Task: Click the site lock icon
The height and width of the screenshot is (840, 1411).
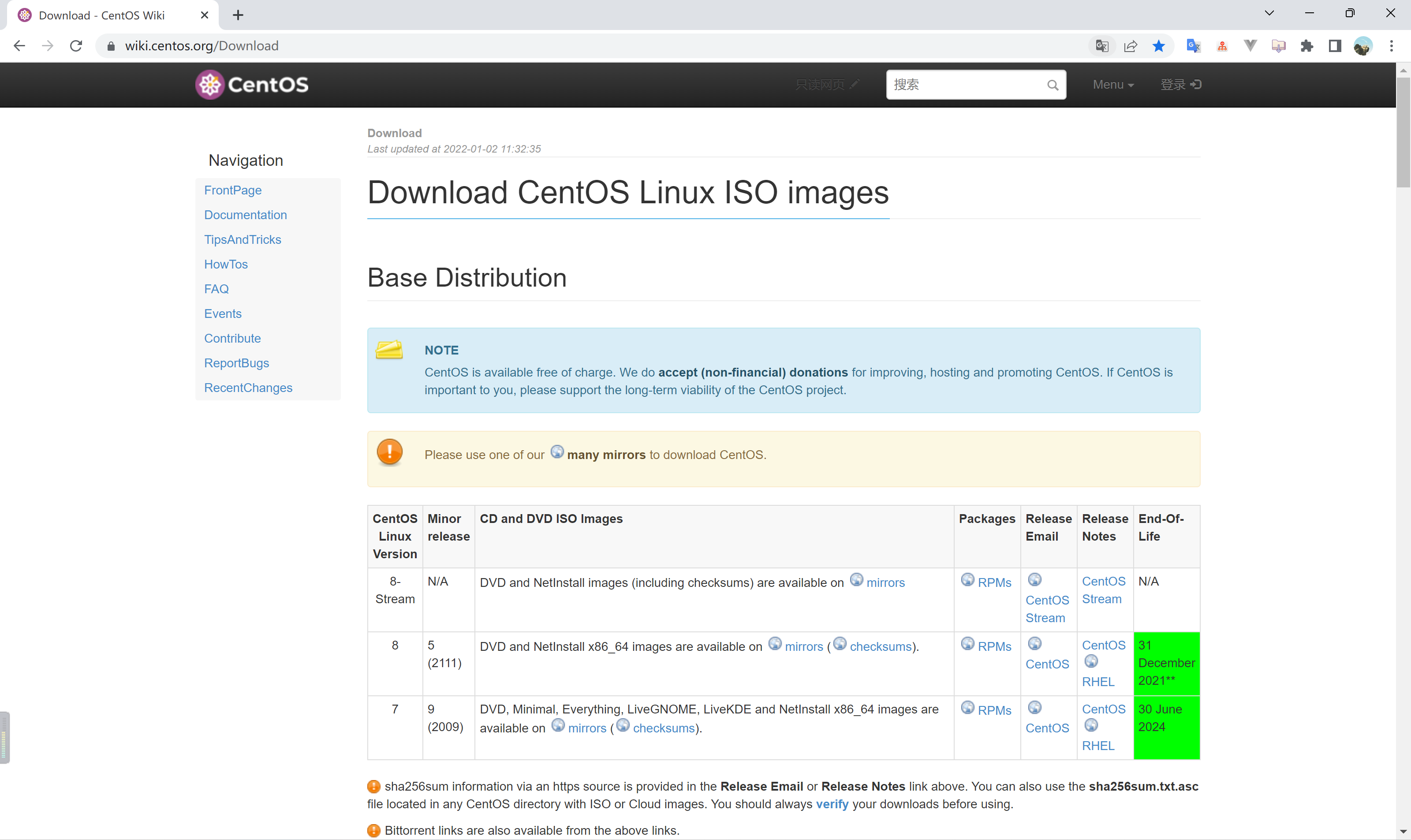Action: (x=112, y=46)
